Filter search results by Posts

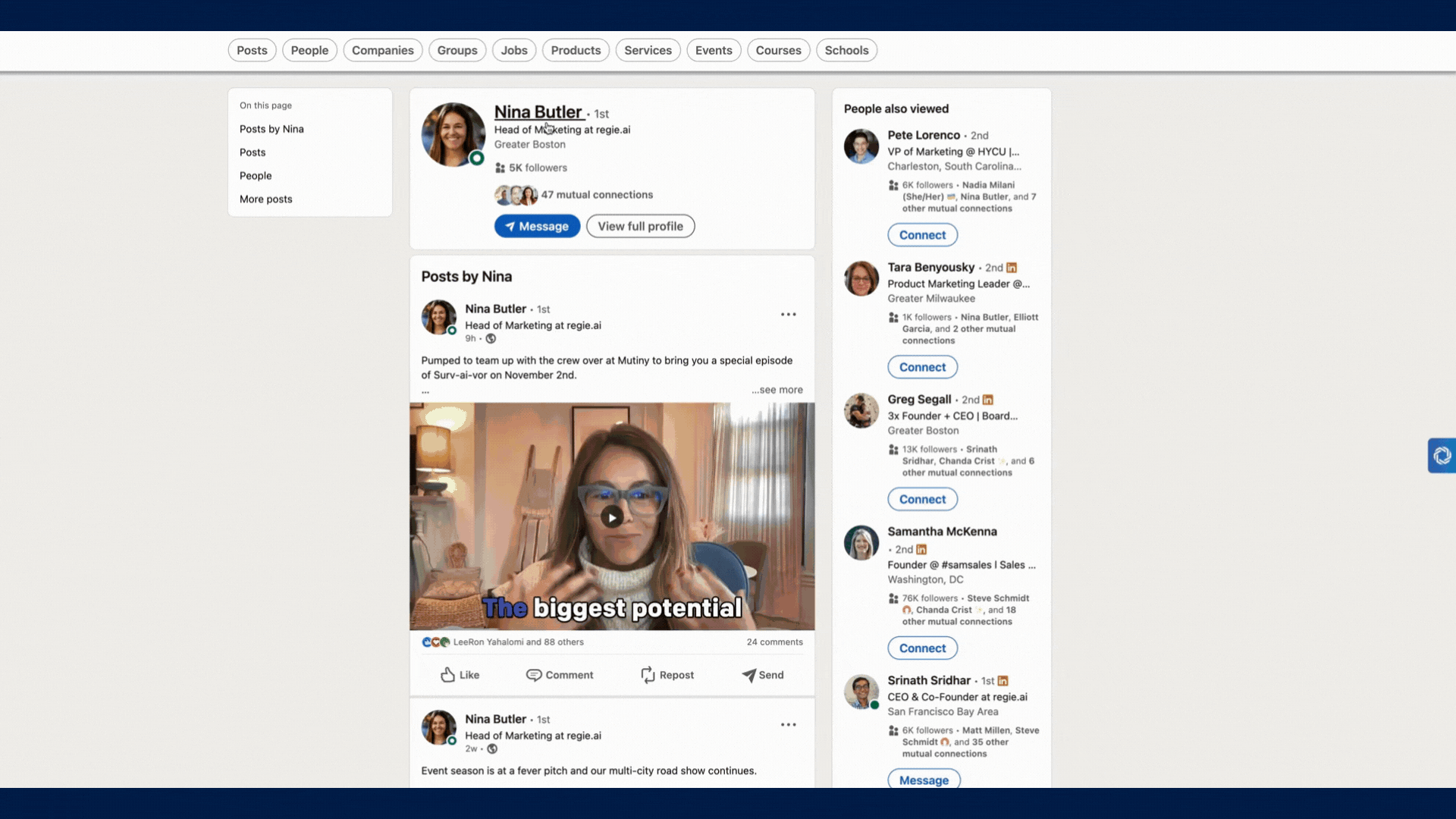tap(252, 50)
